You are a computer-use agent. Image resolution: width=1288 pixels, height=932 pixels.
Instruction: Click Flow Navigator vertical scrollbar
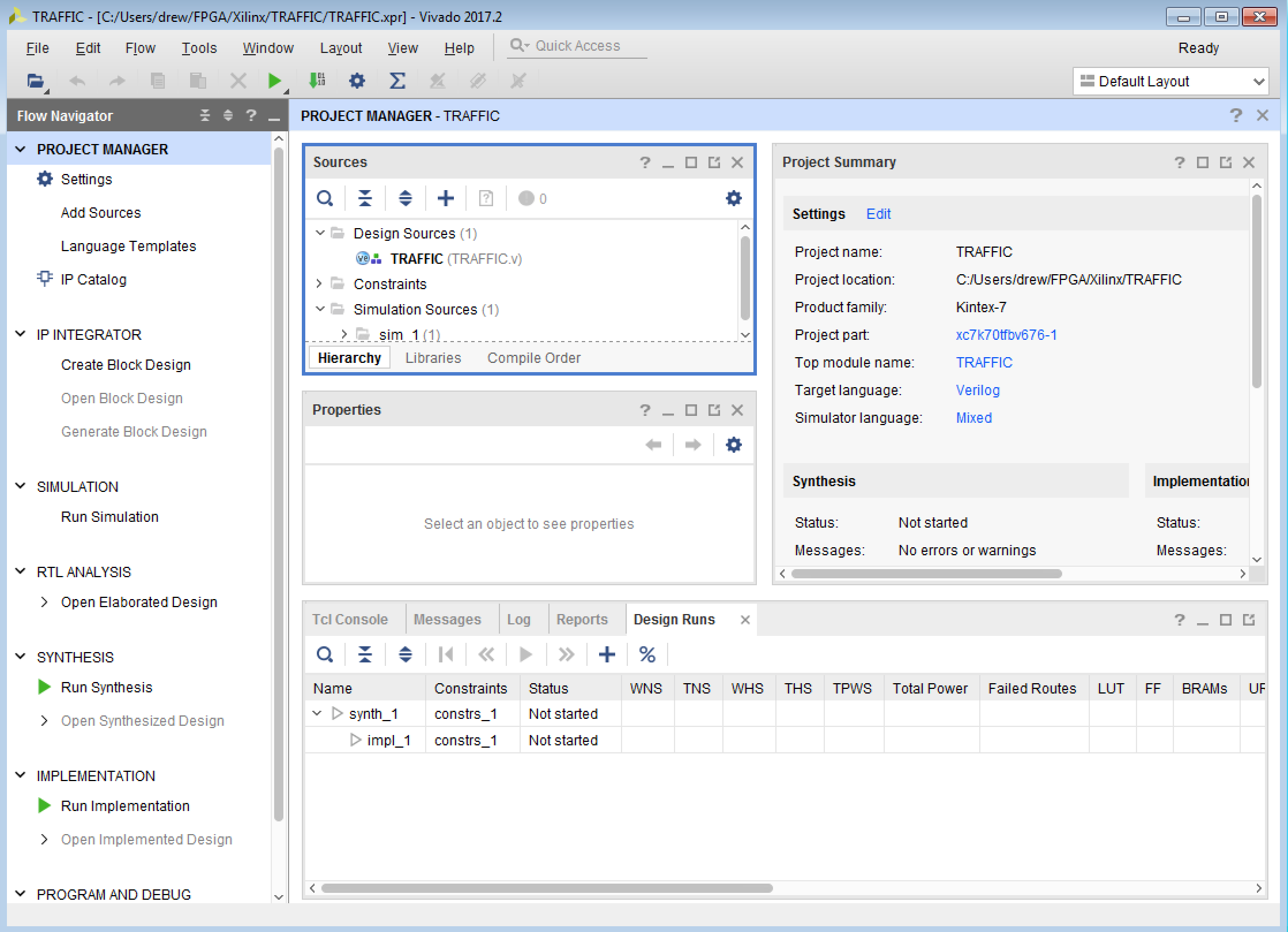[x=279, y=484]
